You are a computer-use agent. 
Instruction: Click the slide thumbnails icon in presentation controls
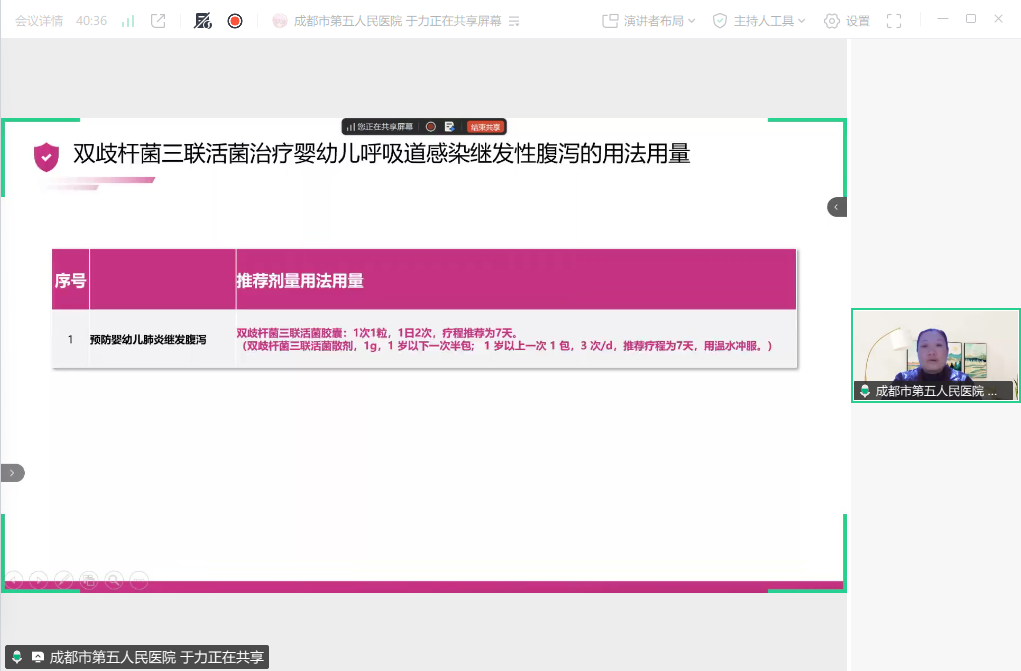coord(88,579)
